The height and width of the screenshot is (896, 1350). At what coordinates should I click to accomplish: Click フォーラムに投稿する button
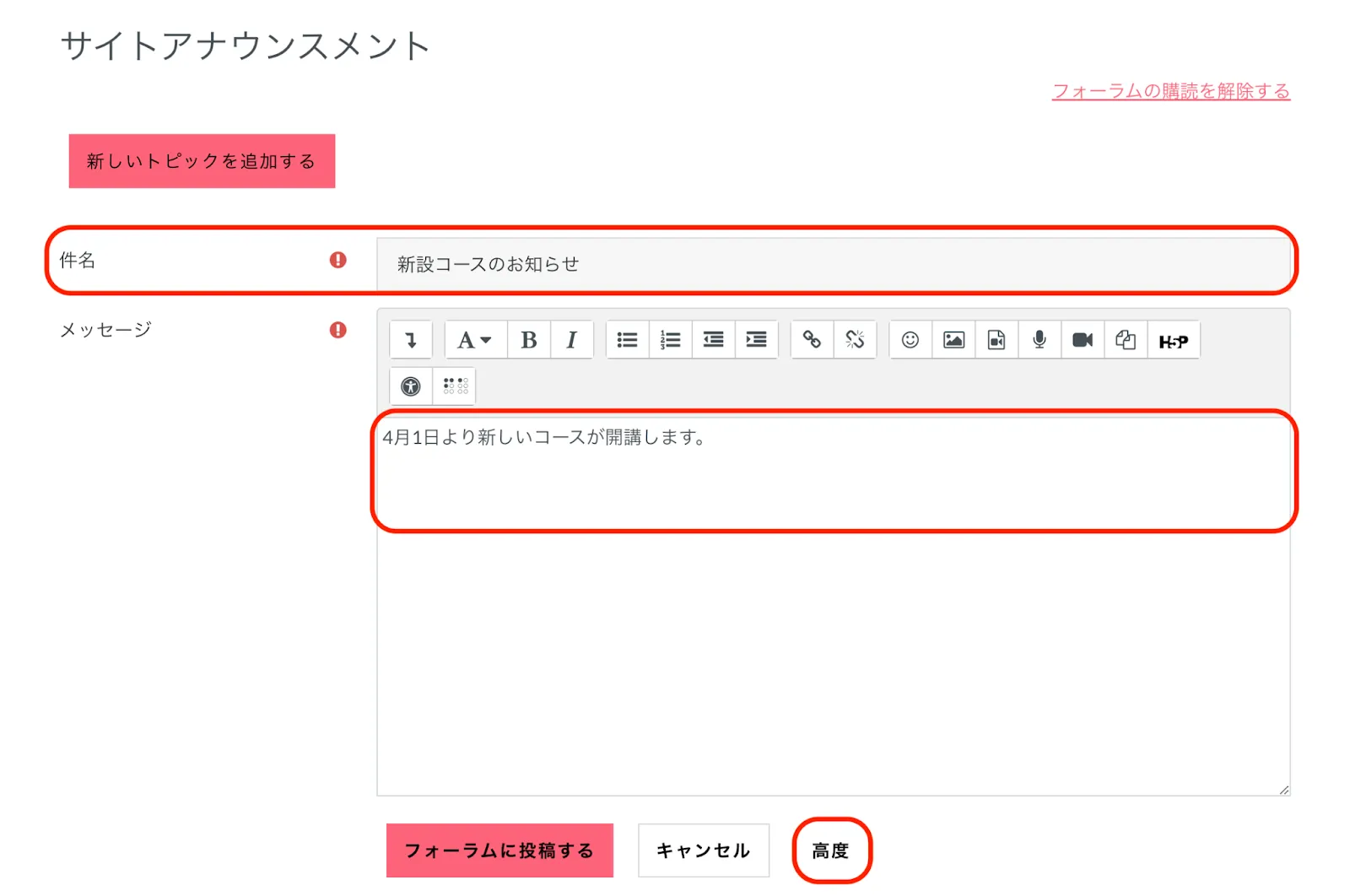tap(499, 850)
